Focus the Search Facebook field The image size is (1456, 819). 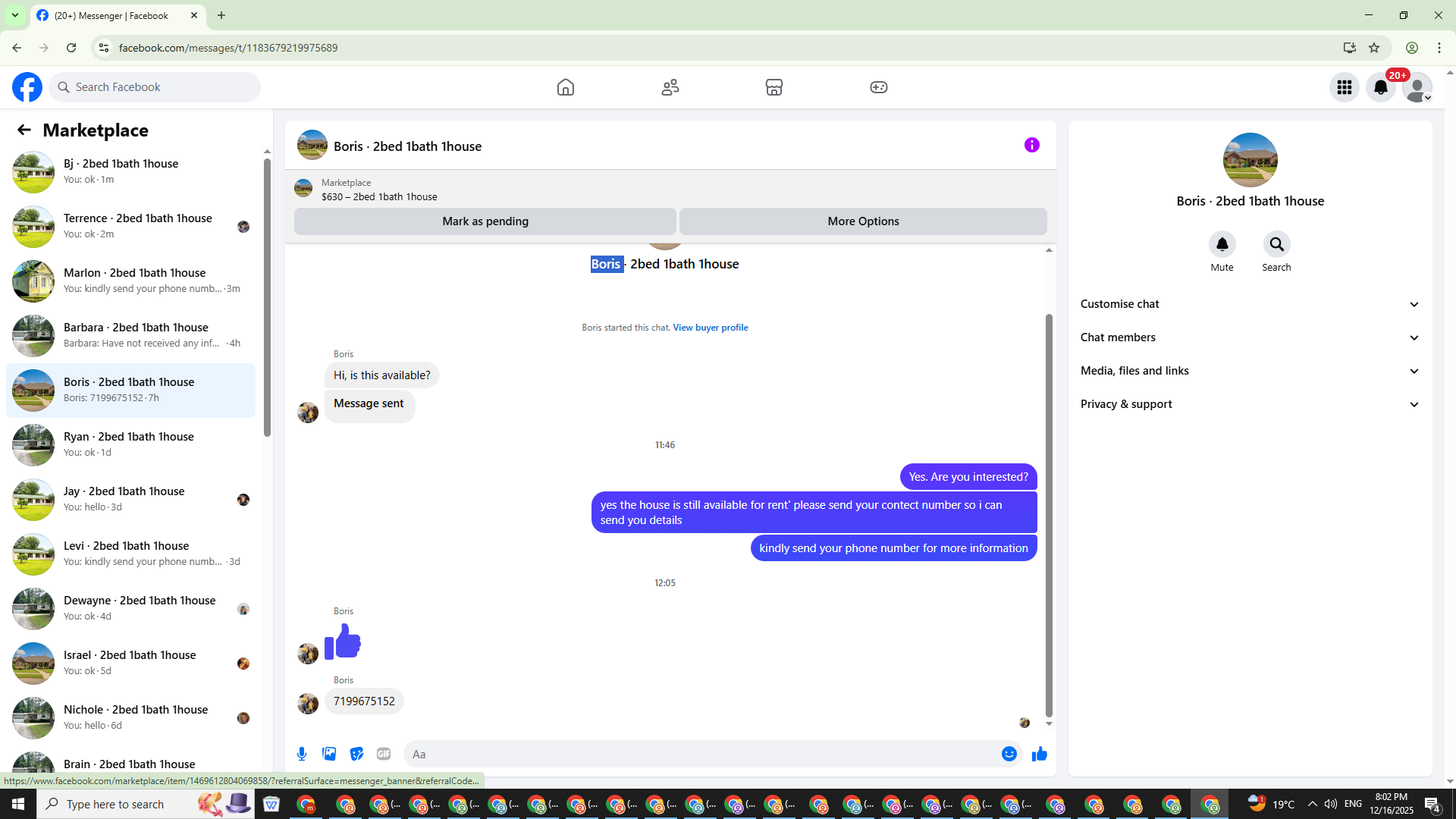click(155, 87)
